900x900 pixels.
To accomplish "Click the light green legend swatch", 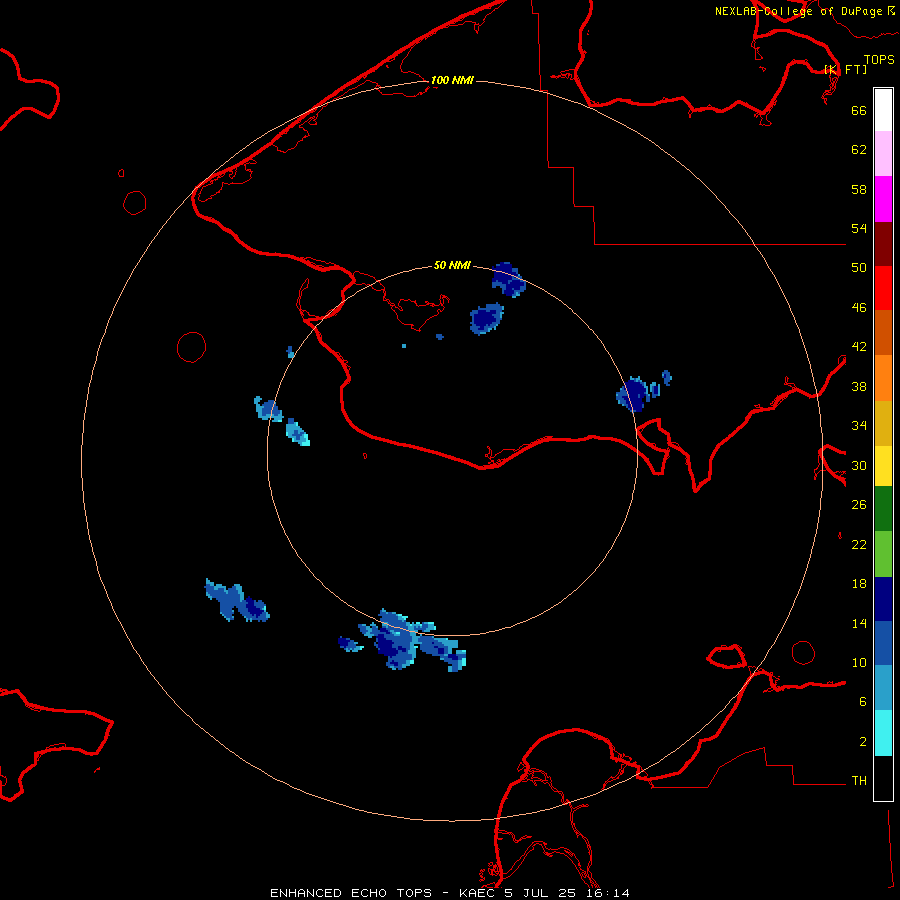I will (x=883, y=554).
